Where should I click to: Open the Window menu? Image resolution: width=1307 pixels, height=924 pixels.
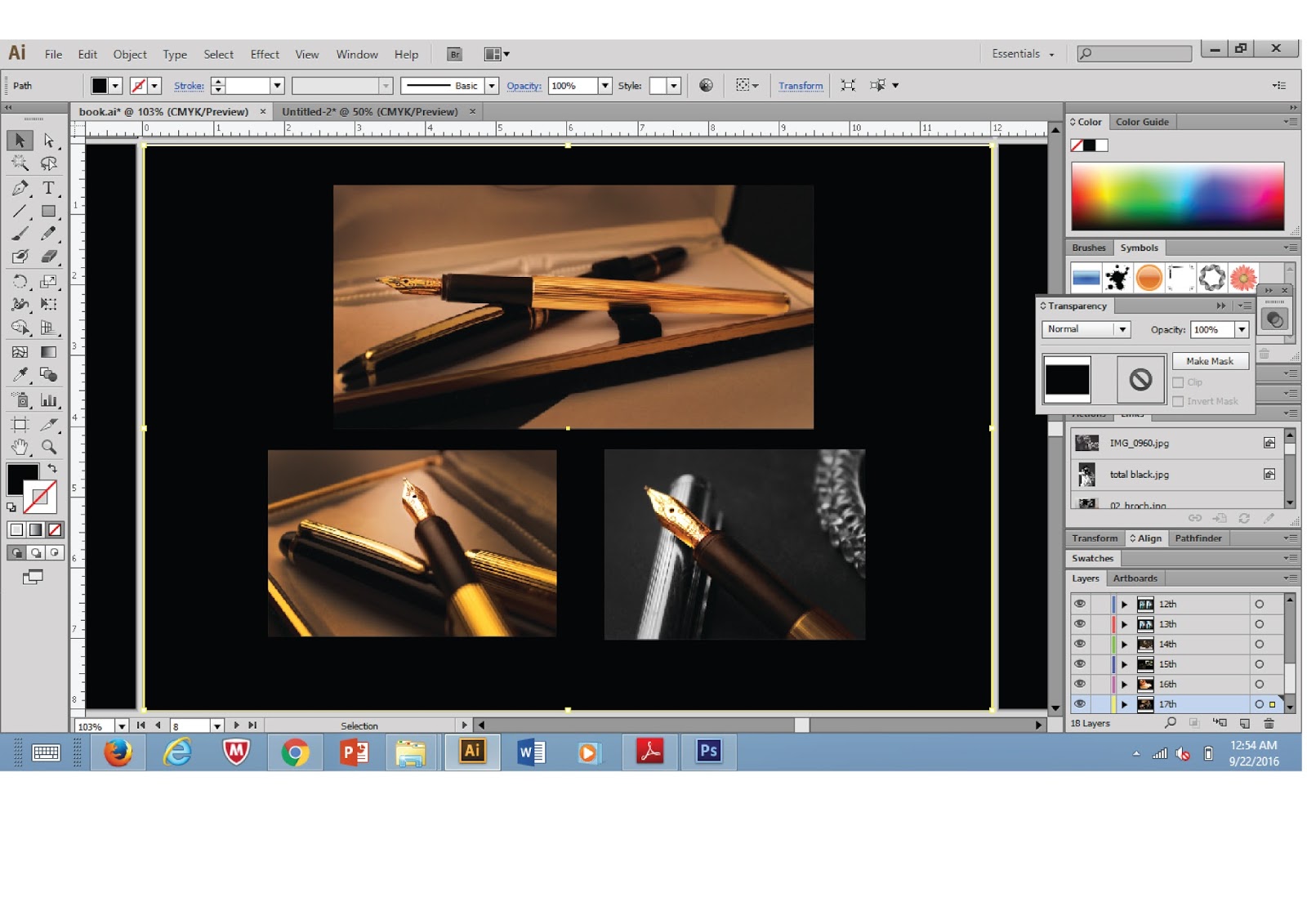357,55
